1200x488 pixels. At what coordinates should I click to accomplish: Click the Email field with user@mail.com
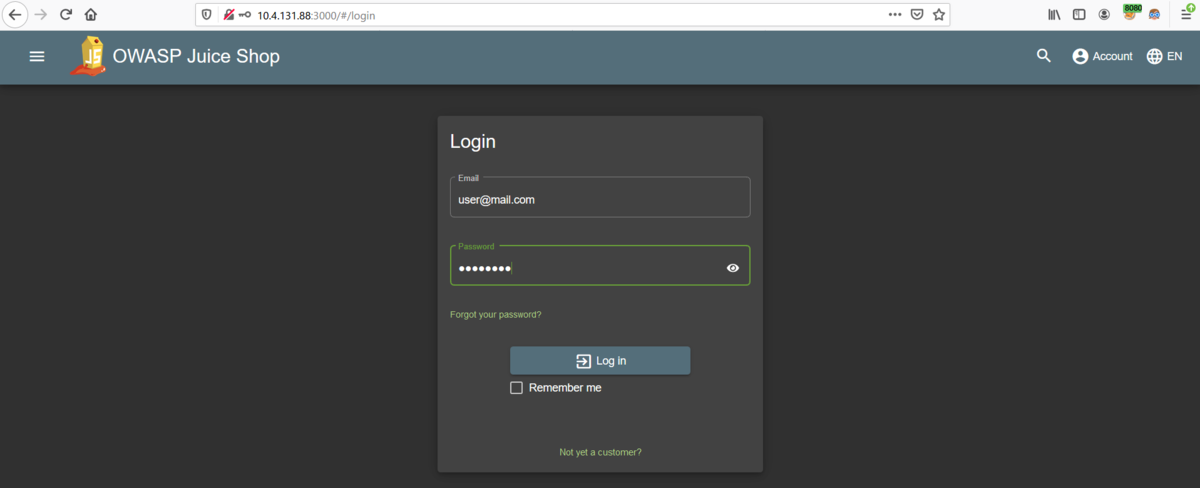tap(600, 197)
